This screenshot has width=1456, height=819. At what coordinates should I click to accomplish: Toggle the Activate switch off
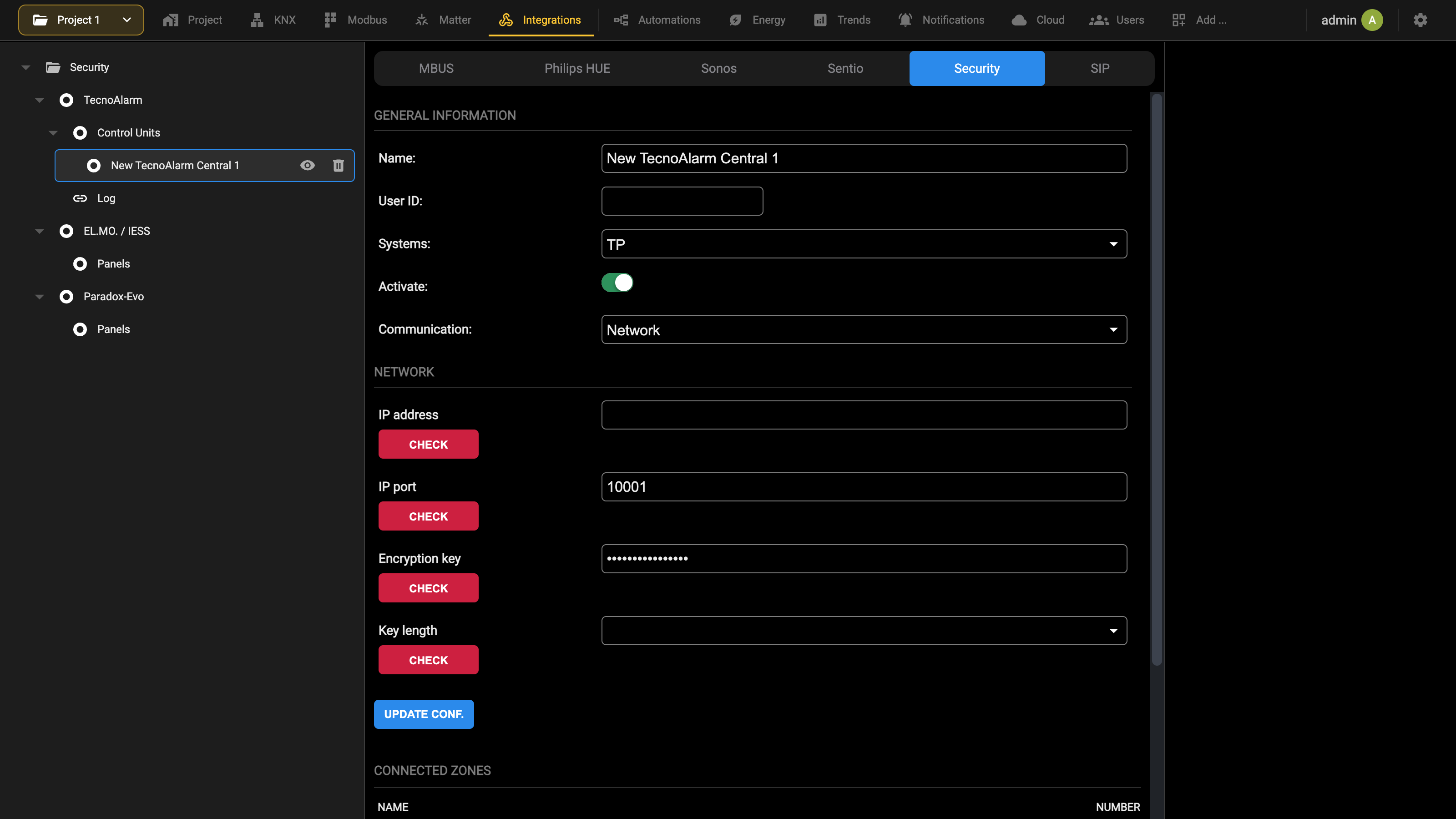(x=617, y=283)
